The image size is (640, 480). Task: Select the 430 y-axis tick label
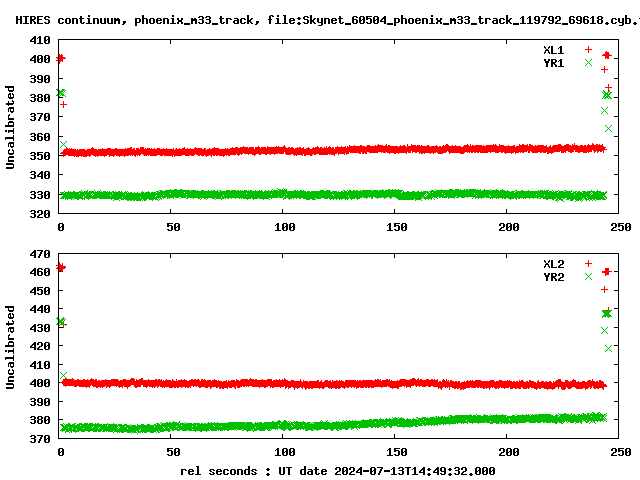[x=40, y=328]
